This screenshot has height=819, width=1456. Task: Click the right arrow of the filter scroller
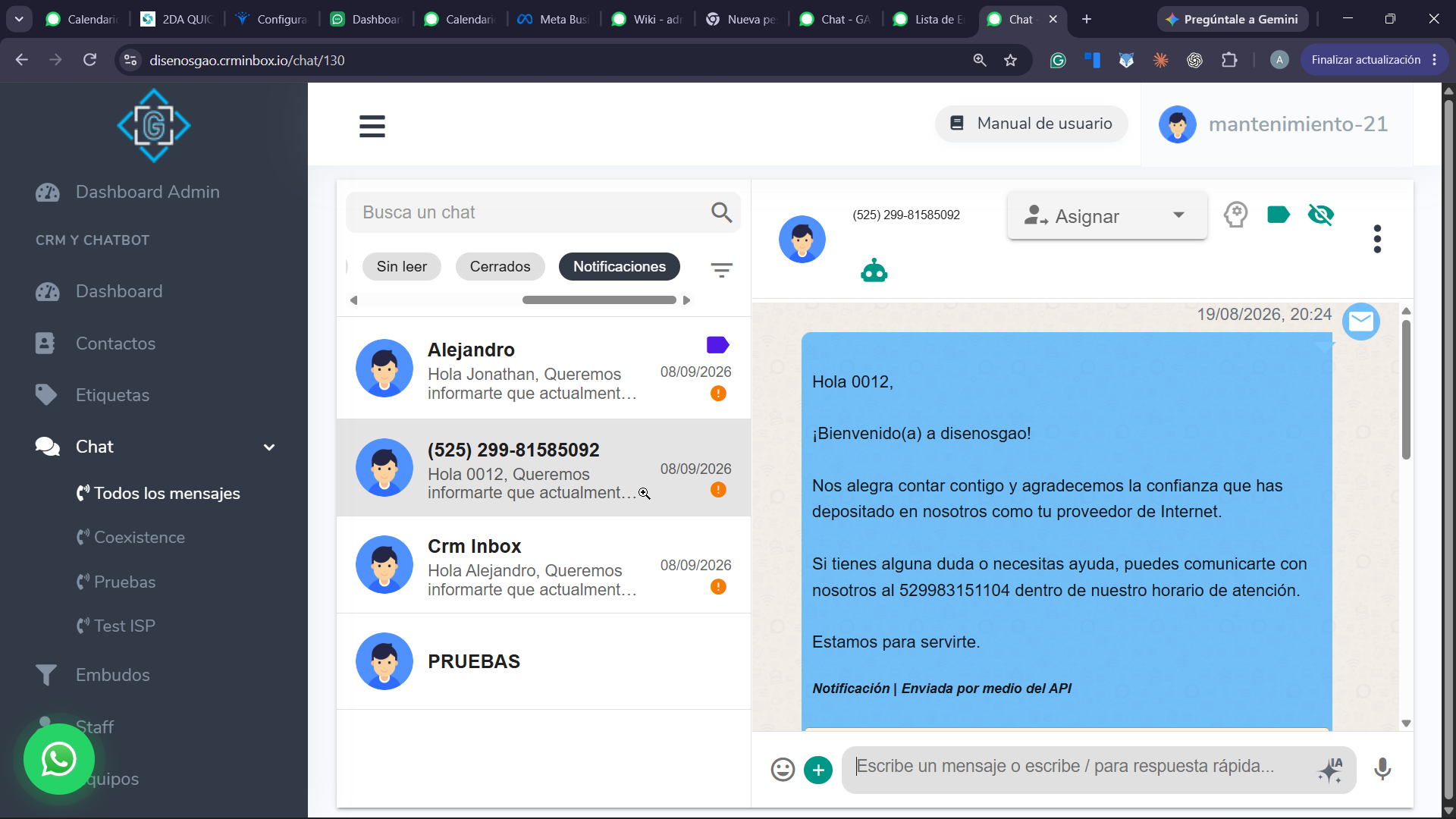point(686,300)
